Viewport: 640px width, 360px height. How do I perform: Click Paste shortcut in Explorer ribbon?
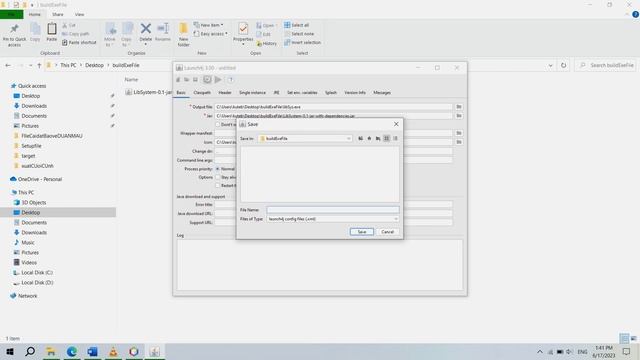click(x=79, y=42)
